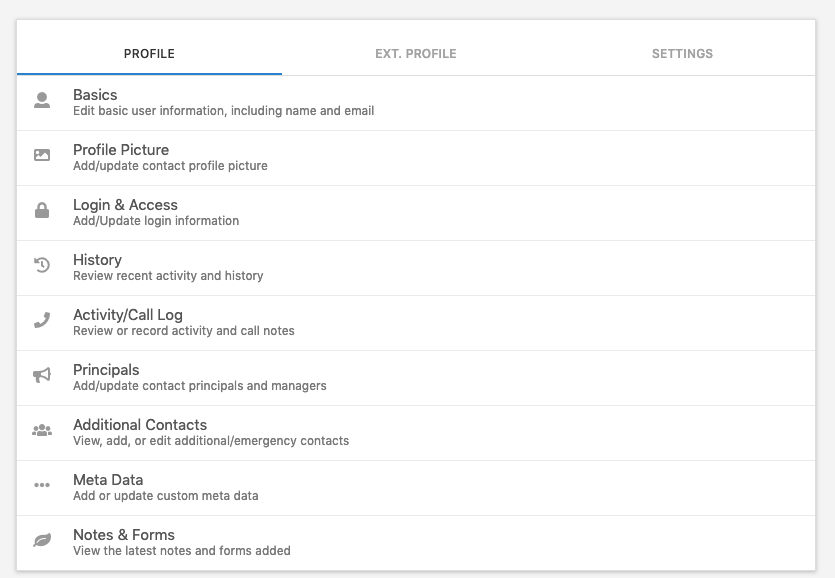Click the history clock icon
The image size is (835, 578).
tap(41, 264)
